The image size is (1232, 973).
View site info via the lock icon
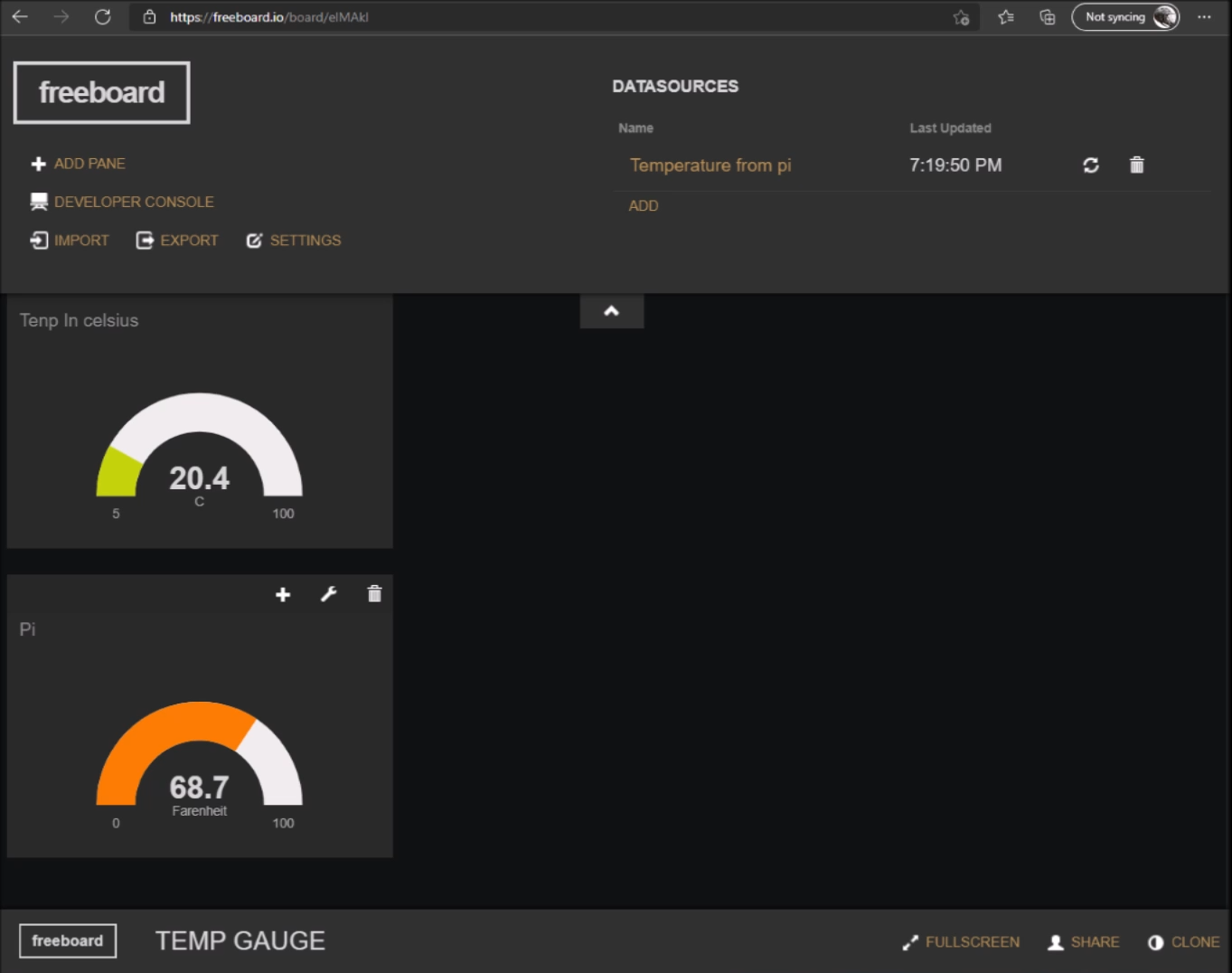[150, 17]
